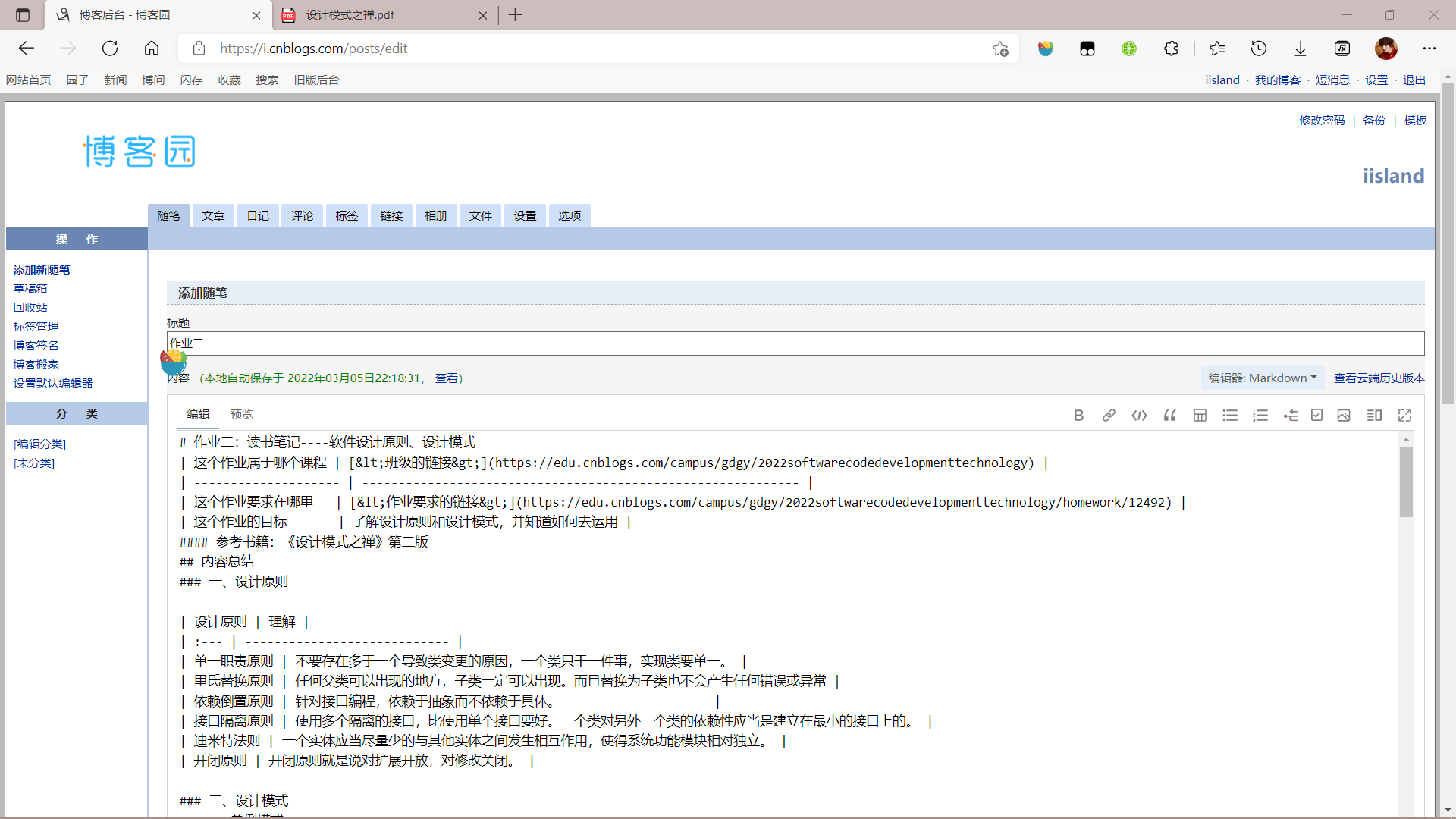Open the 草稿箱 drafts link
Image resolution: width=1456 pixels, height=819 pixels.
click(x=30, y=288)
